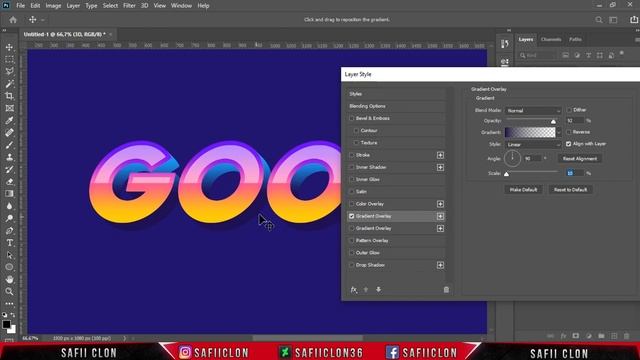The image size is (640, 360).
Task: Click the share icon at top right
Action: tap(634, 20)
